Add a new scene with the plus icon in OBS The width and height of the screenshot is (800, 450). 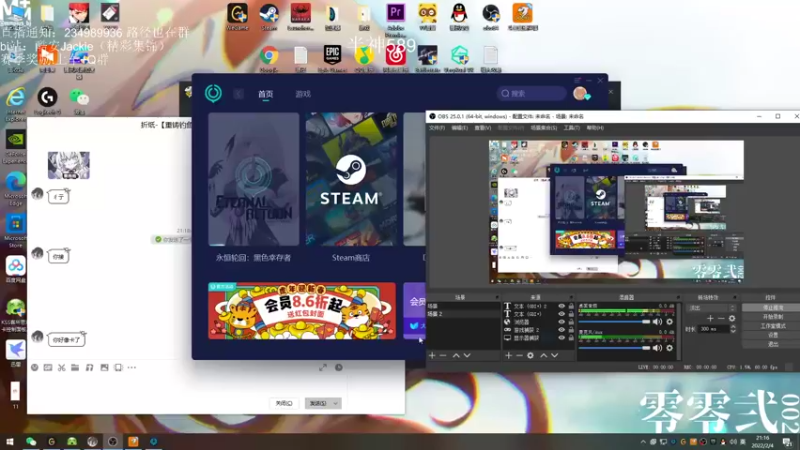[x=433, y=355]
